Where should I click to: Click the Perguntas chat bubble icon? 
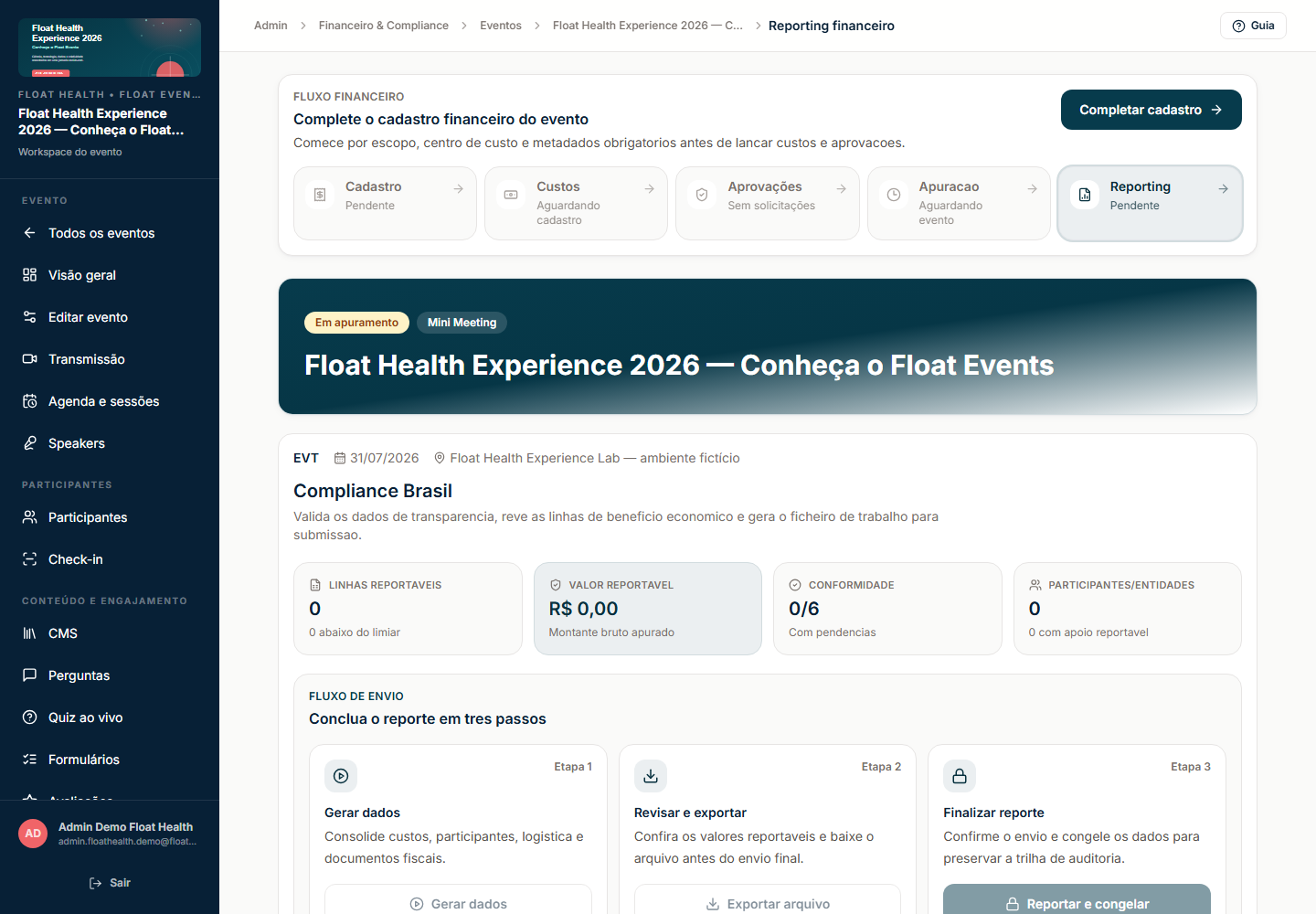pyautogui.click(x=29, y=675)
